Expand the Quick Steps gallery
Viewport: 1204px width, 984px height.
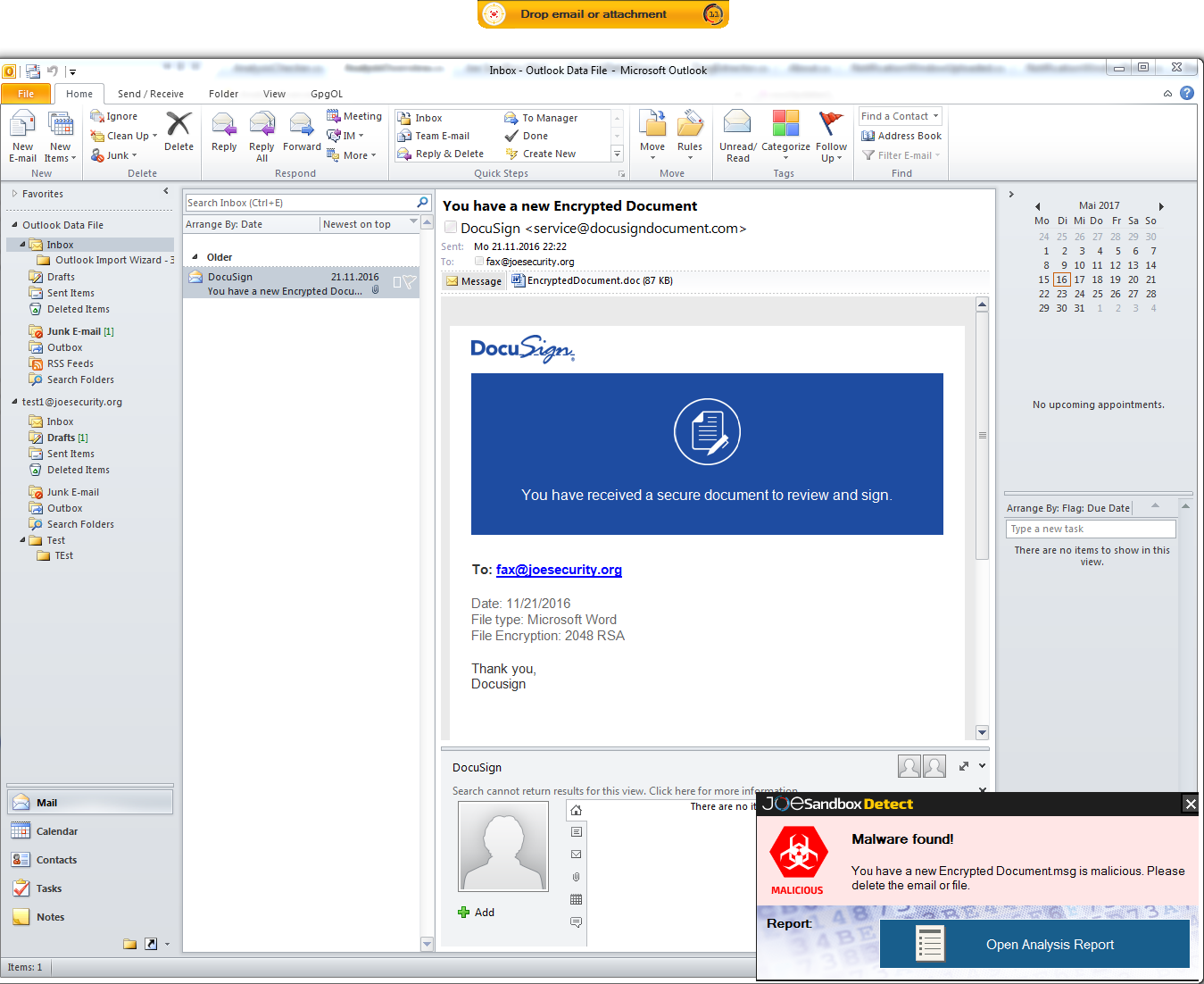pyautogui.click(x=617, y=154)
